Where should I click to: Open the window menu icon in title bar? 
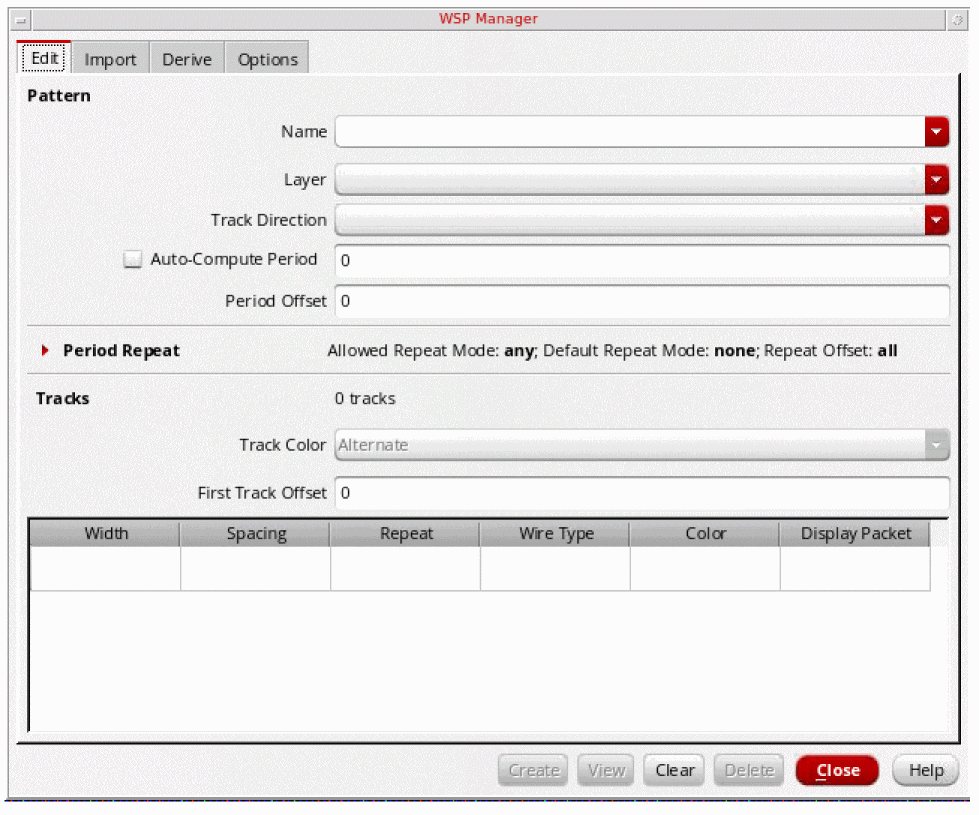tap(21, 20)
